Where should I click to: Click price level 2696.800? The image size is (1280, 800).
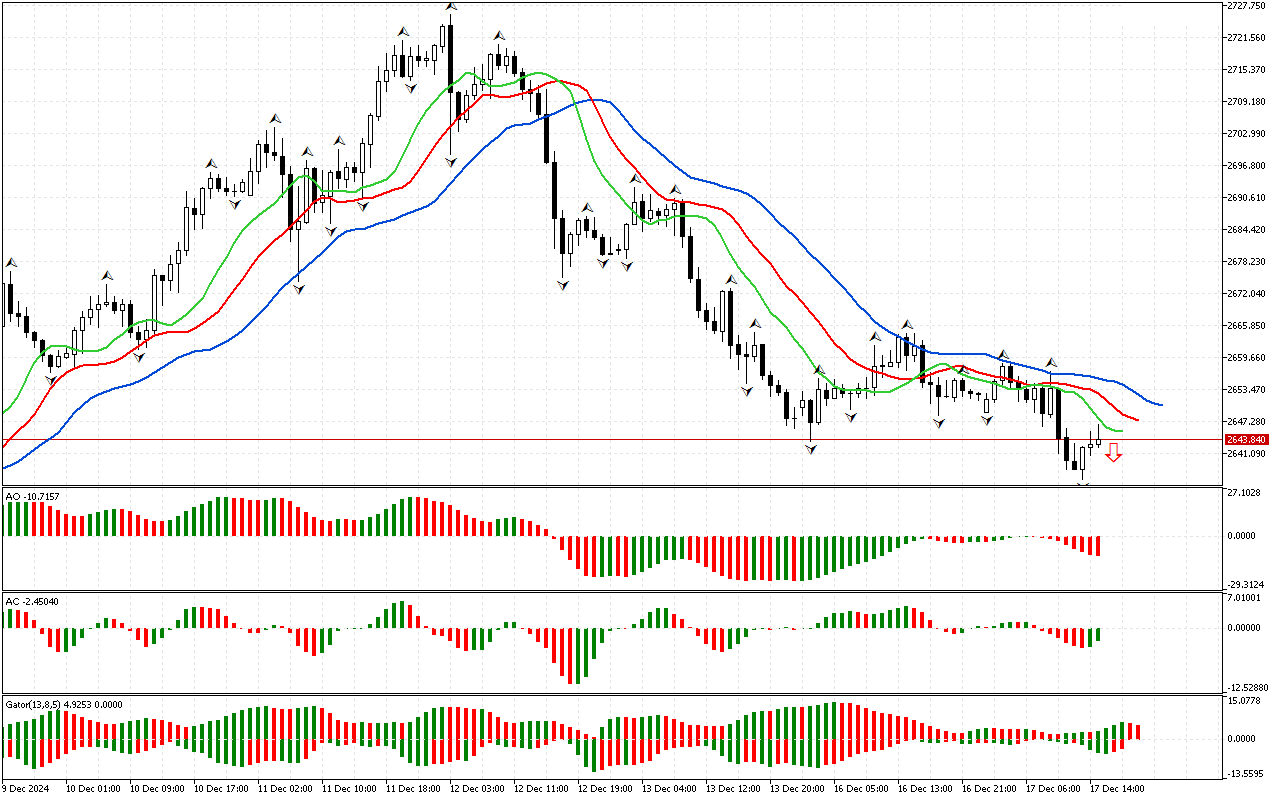[1246, 165]
